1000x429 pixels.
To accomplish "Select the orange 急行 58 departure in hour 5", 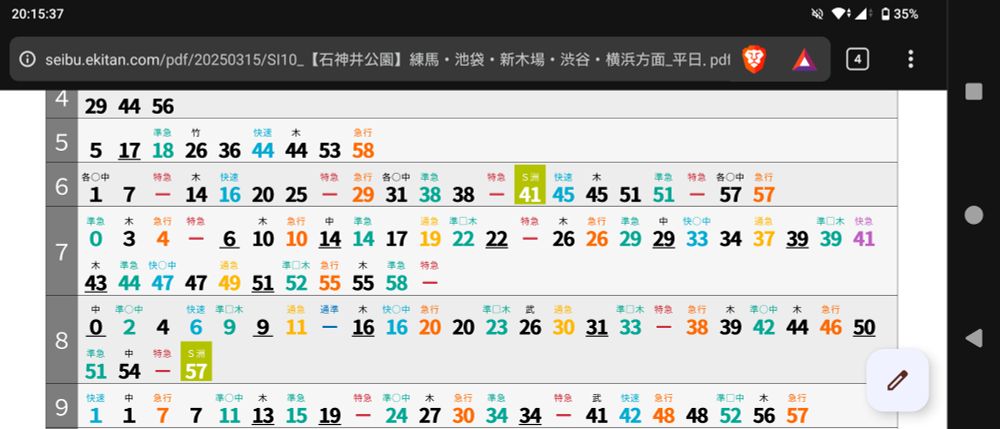I will pyautogui.click(x=363, y=144).
